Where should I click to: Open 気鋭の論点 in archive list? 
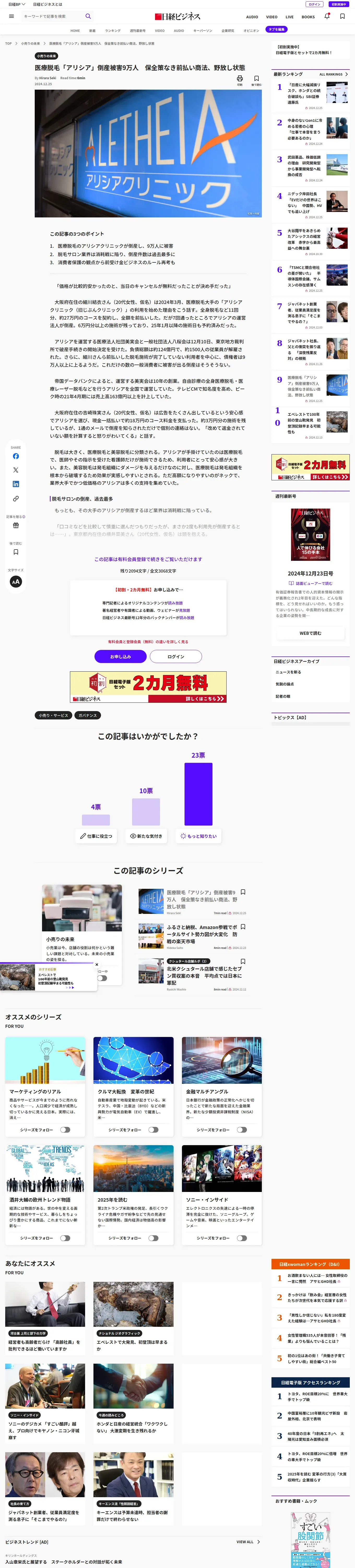(x=285, y=684)
